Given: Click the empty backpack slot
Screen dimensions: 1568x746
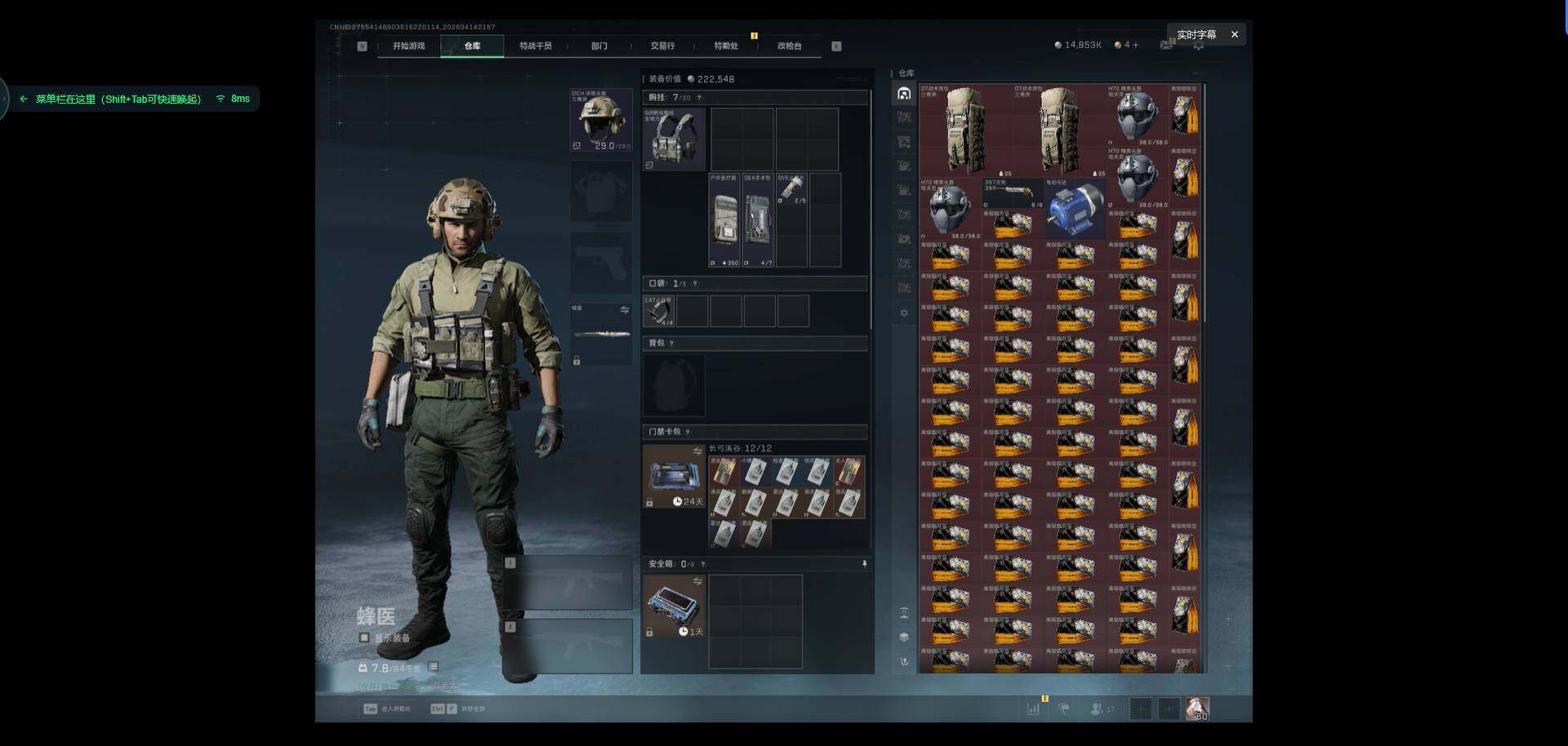Looking at the screenshot, I should click(x=675, y=386).
